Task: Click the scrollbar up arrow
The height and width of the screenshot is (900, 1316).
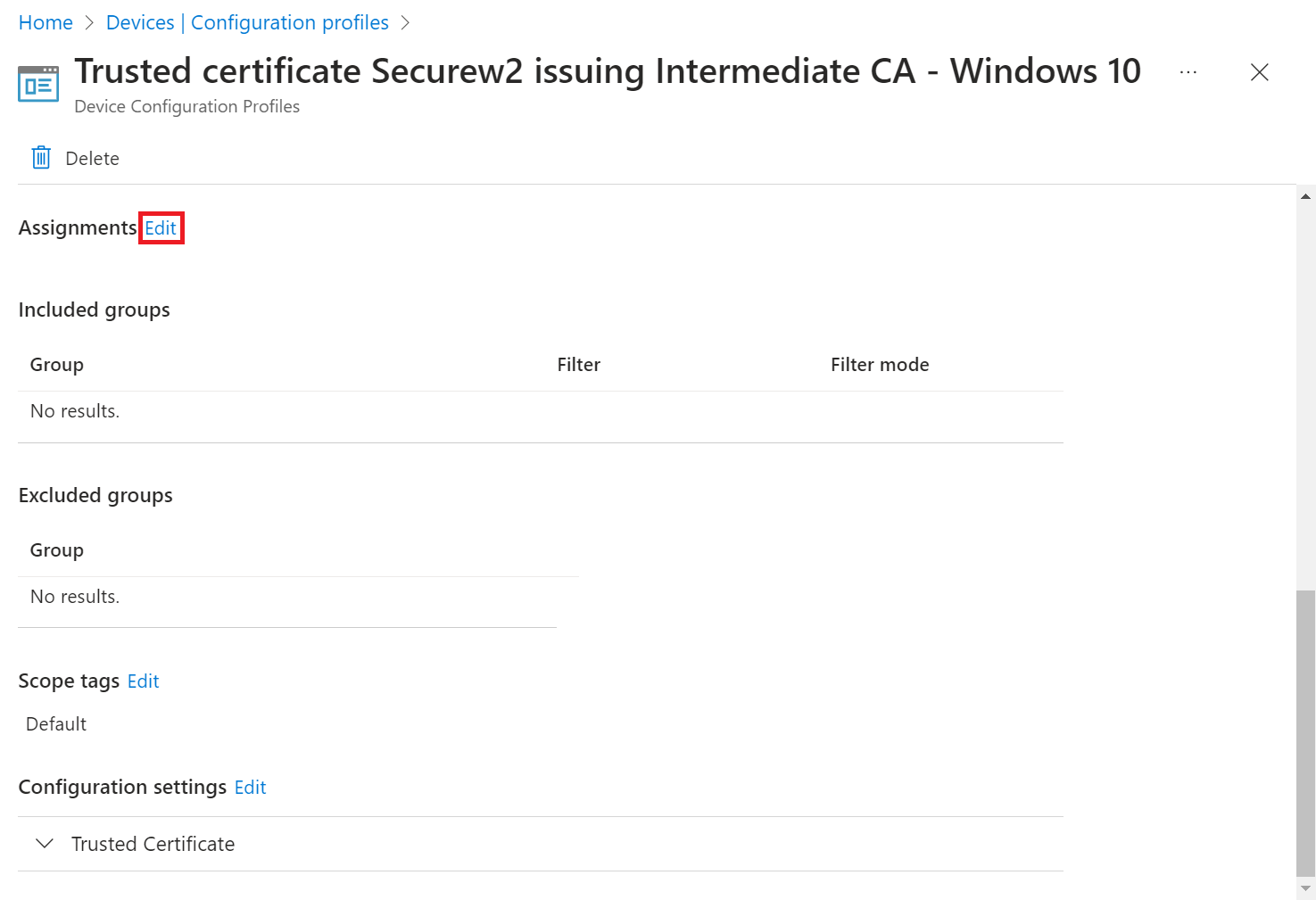Action: tap(1306, 196)
